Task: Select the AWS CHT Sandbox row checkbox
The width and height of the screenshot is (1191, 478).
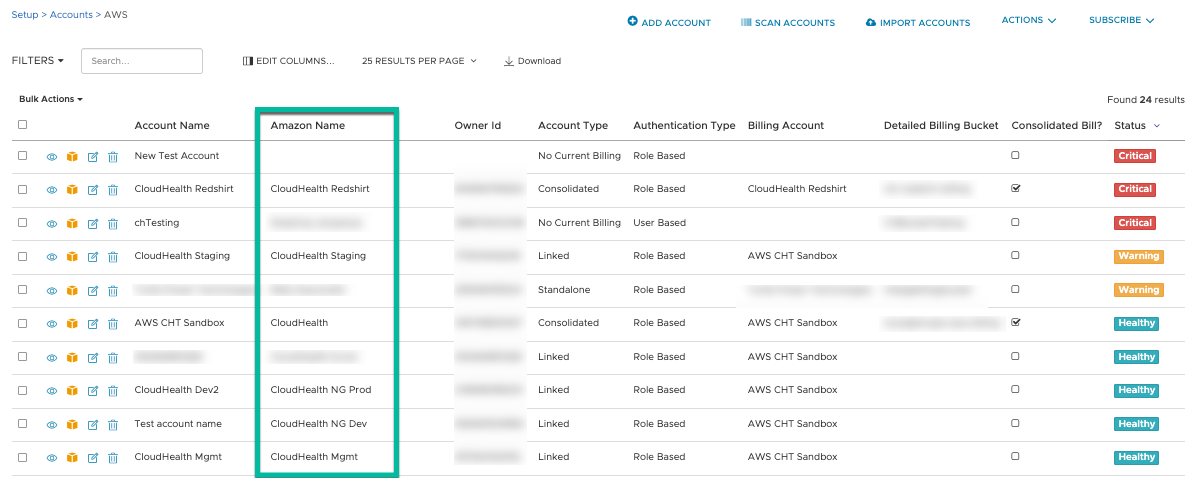Action: 22,322
